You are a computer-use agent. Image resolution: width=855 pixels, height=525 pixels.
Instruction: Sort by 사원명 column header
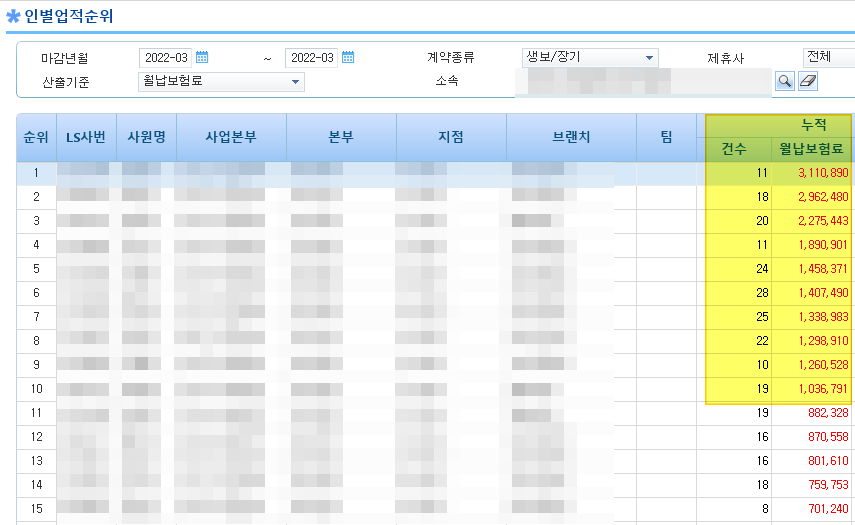click(146, 137)
